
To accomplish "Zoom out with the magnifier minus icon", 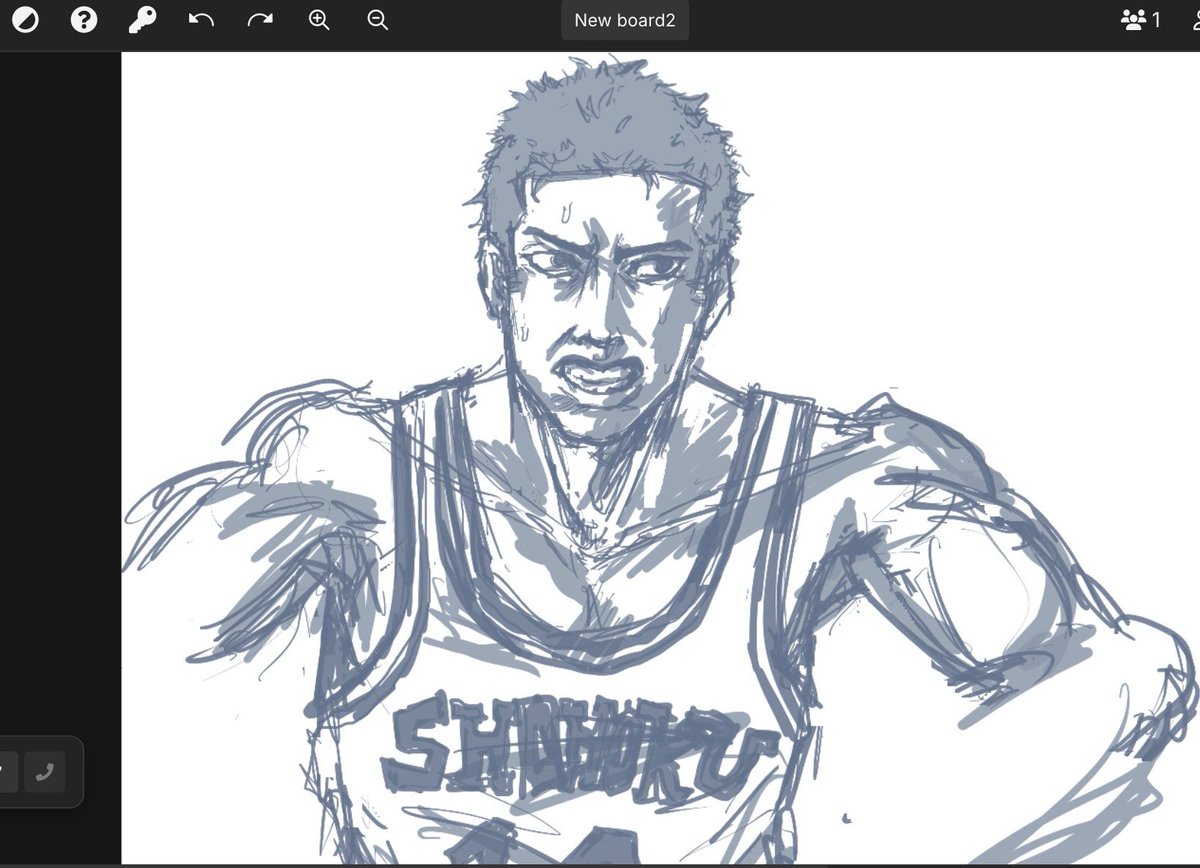I will point(377,20).
